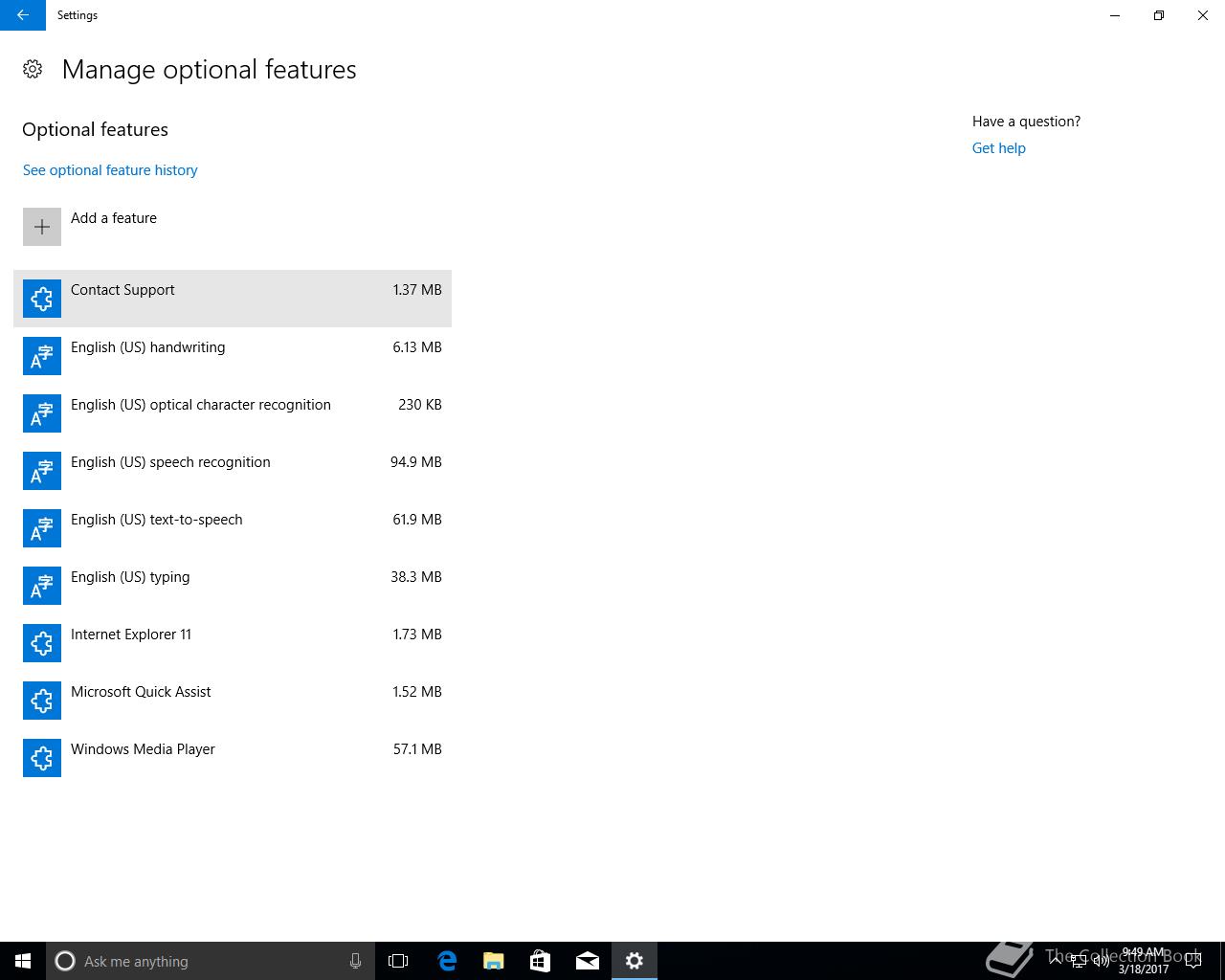
Task: Open Task View from the taskbar
Action: (x=398, y=961)
